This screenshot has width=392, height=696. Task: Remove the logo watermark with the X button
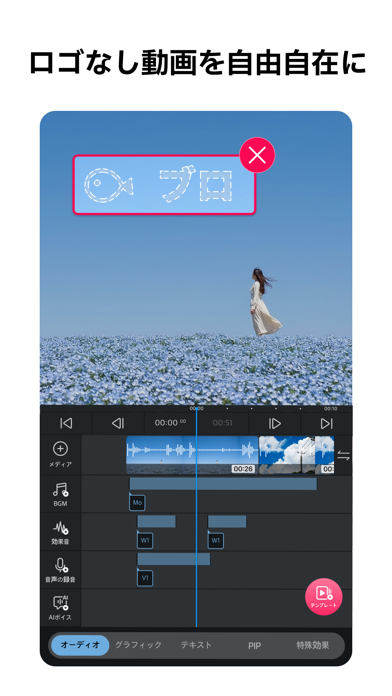(x=257, y=155)
